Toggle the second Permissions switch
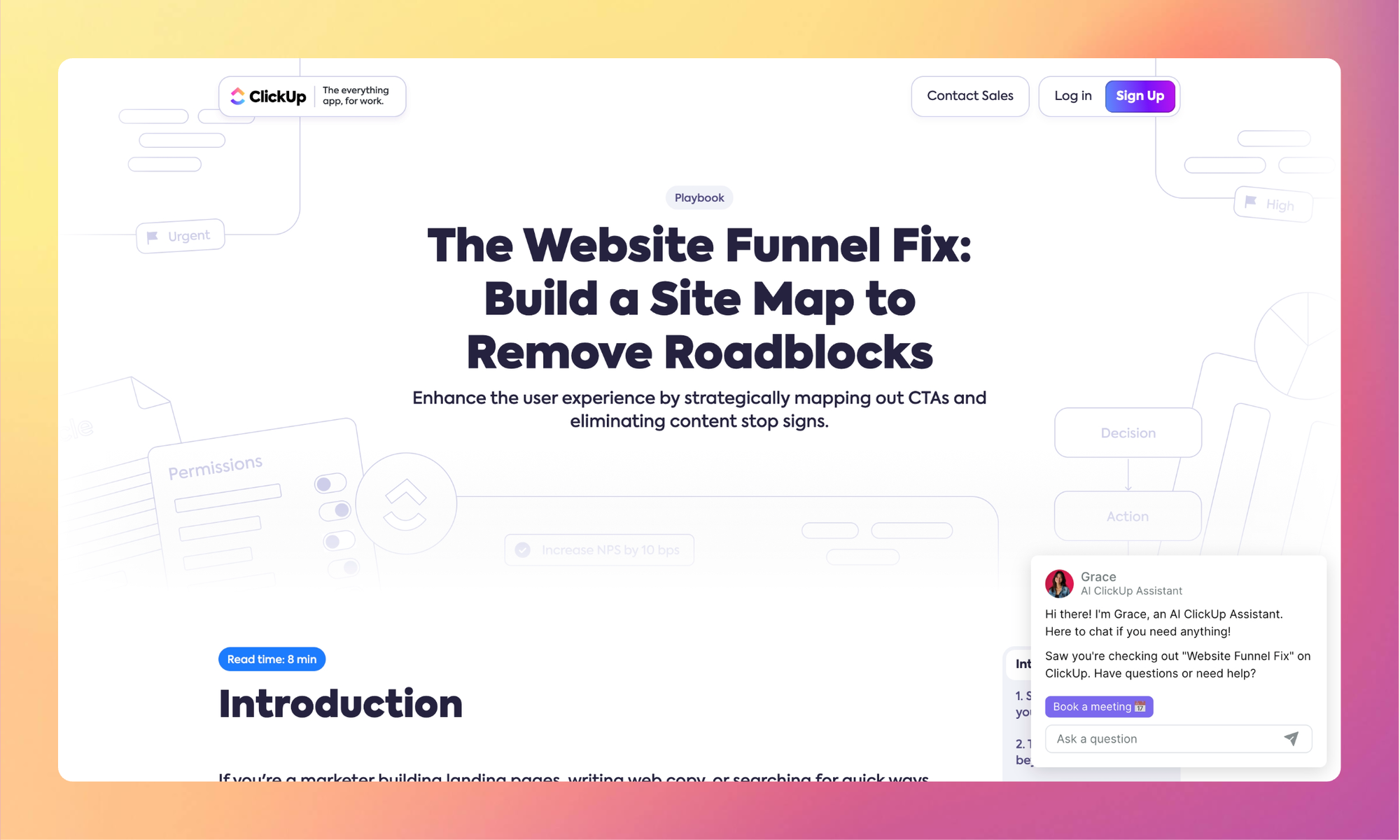Image resolution: width=1400 pixels, height=840 pixels. click(x=332, y=510)
